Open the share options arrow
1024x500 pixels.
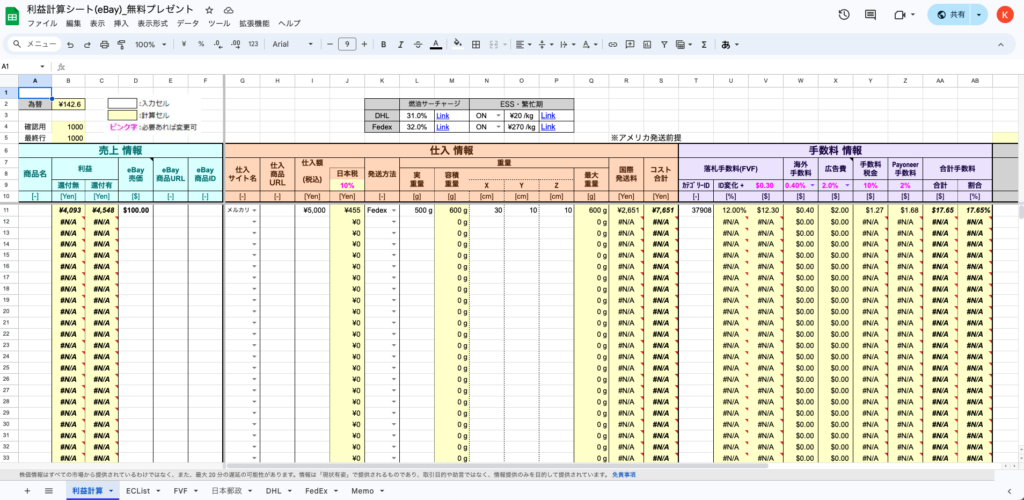(978, 14)
